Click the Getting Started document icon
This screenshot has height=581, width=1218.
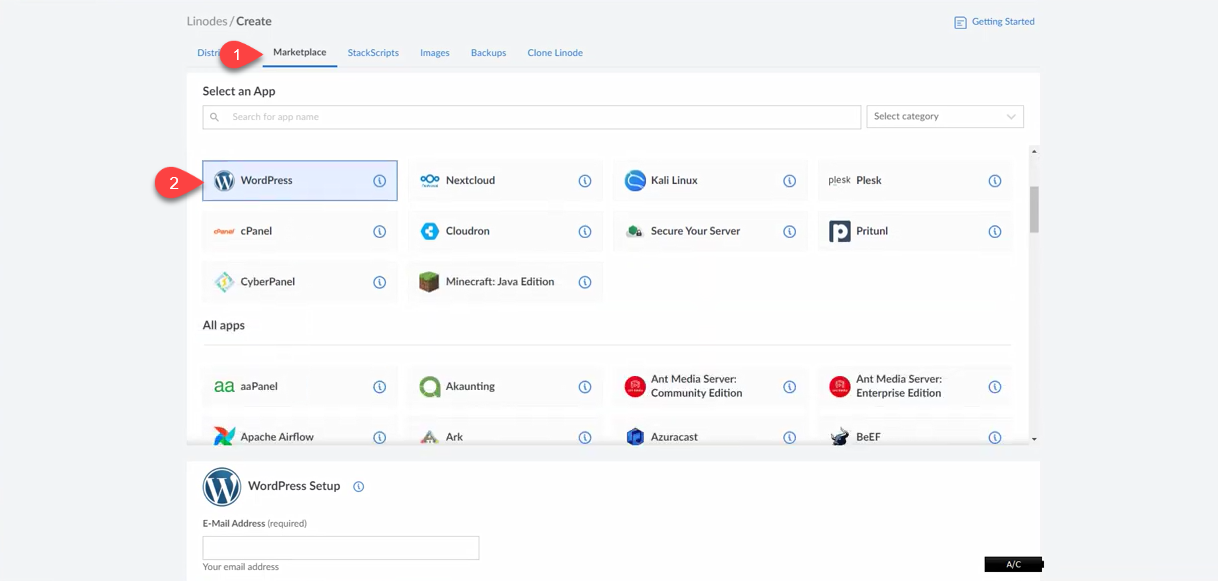[x=960, y=22]
